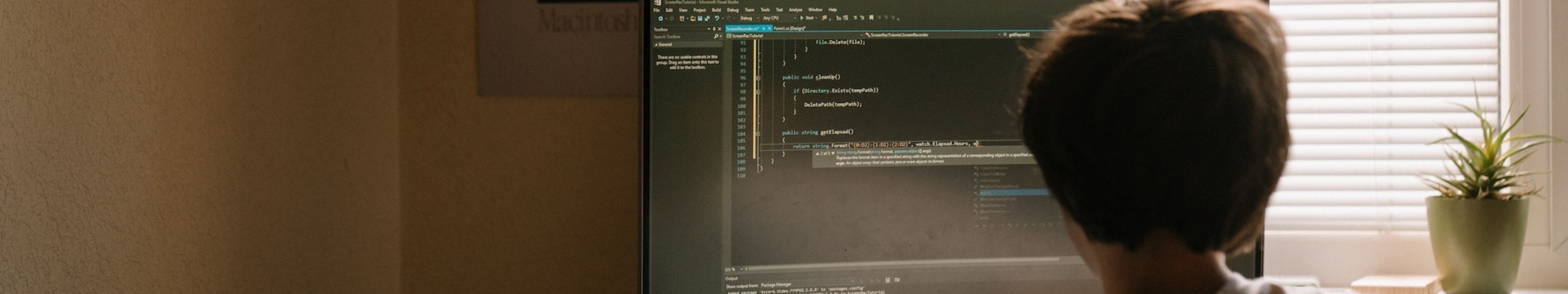This screenshot has height=294, width=1568.
Task: Click the Undo icon in toolbar
Action: click(717, 18)
